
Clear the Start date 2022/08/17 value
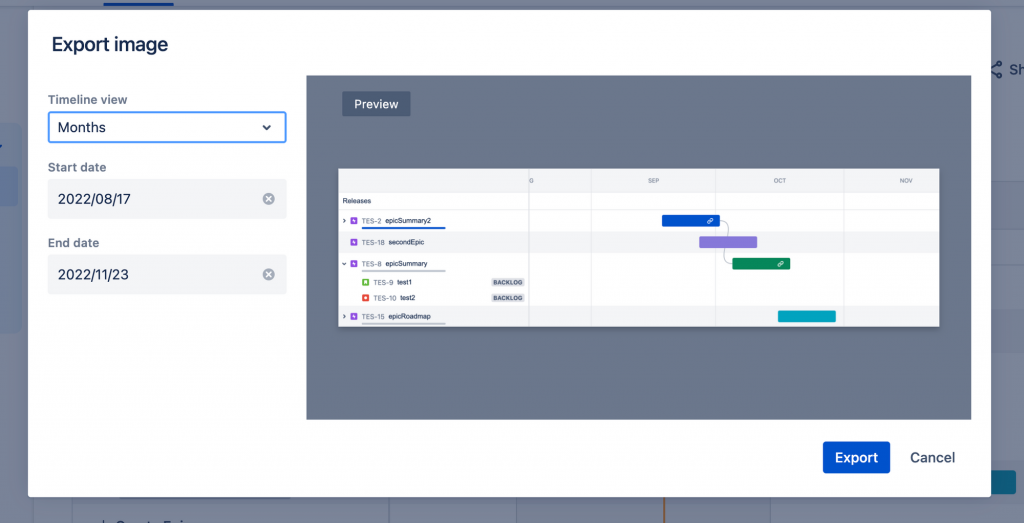268,199
